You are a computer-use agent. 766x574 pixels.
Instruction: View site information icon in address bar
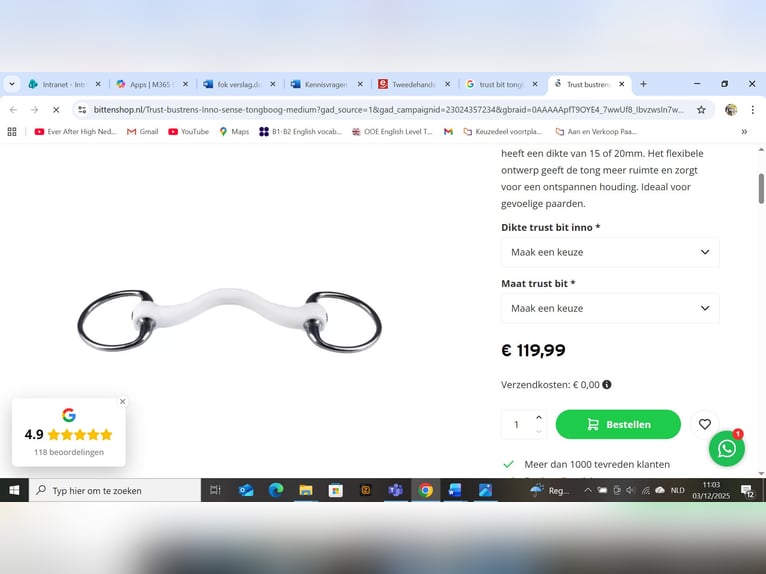(82, 110)
